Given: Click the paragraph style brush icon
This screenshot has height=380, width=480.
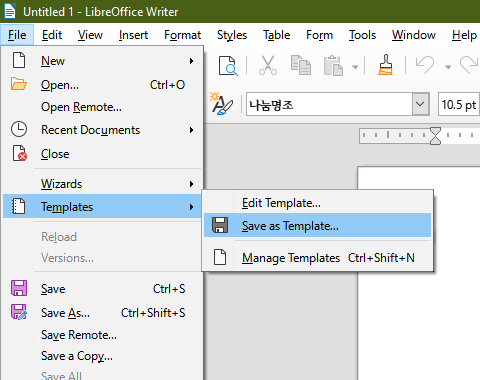Looking at the screenshot, I should tap(222, 103).
